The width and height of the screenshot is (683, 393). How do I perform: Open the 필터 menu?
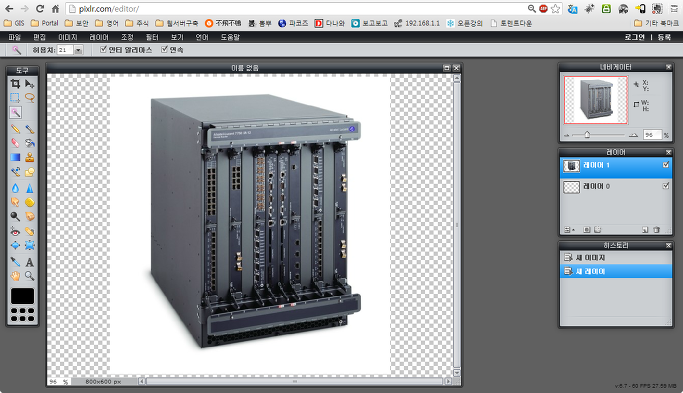(152, 37)
